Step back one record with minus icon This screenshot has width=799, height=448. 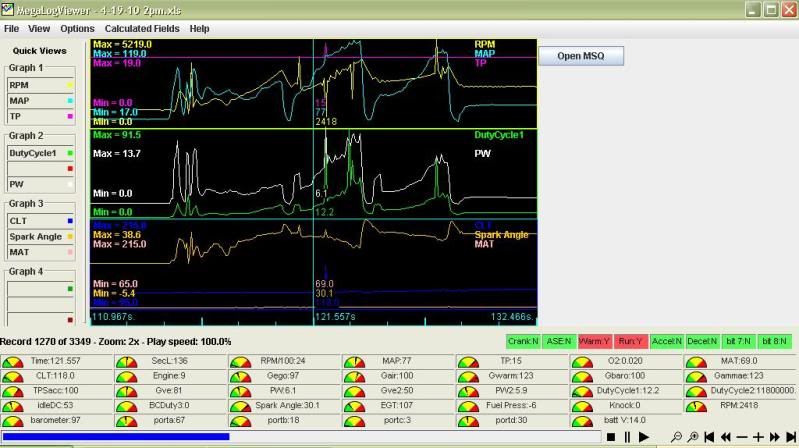tap(742, 437)
